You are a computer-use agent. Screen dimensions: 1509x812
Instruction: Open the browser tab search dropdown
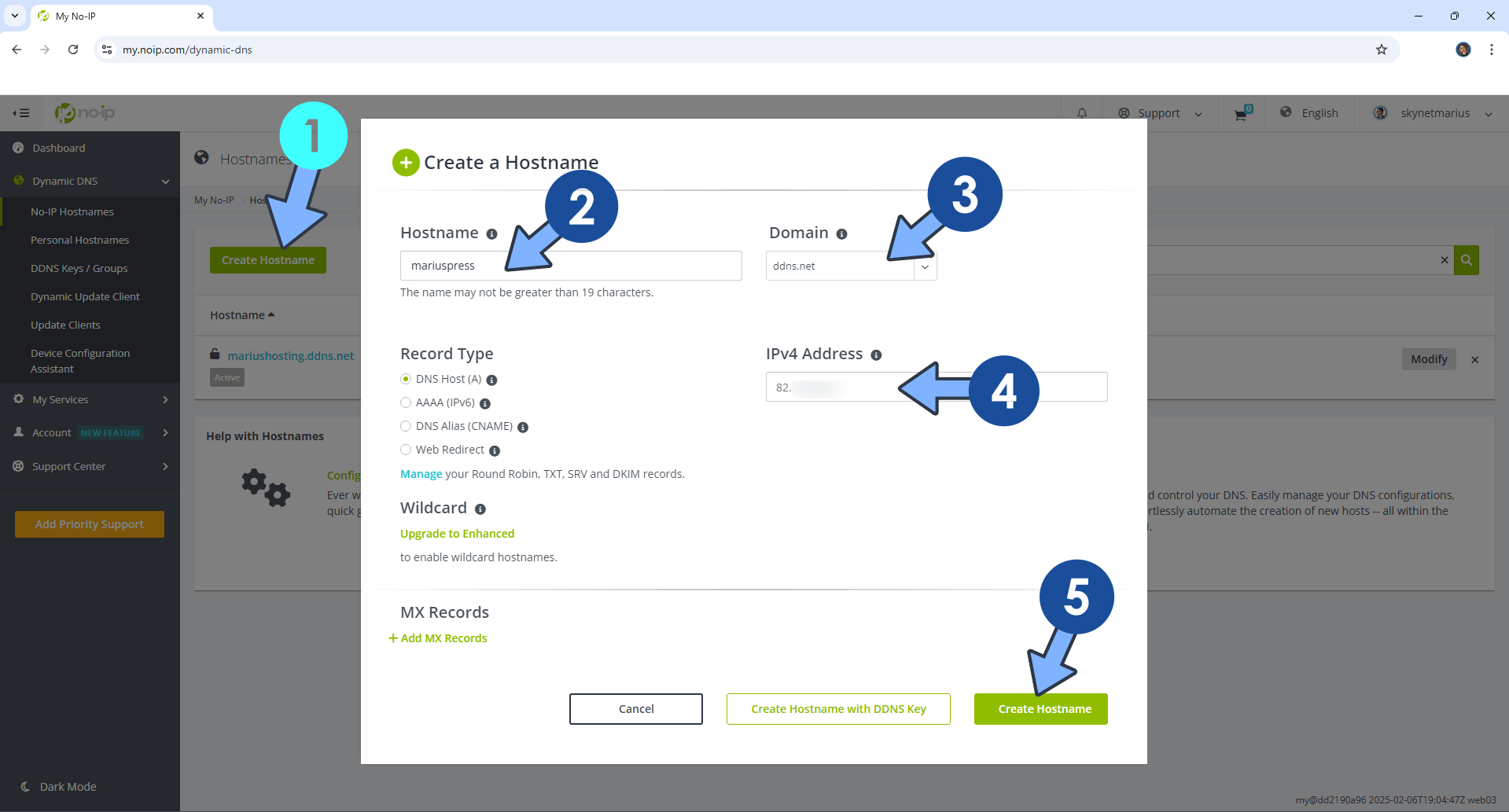pos(14,16)
